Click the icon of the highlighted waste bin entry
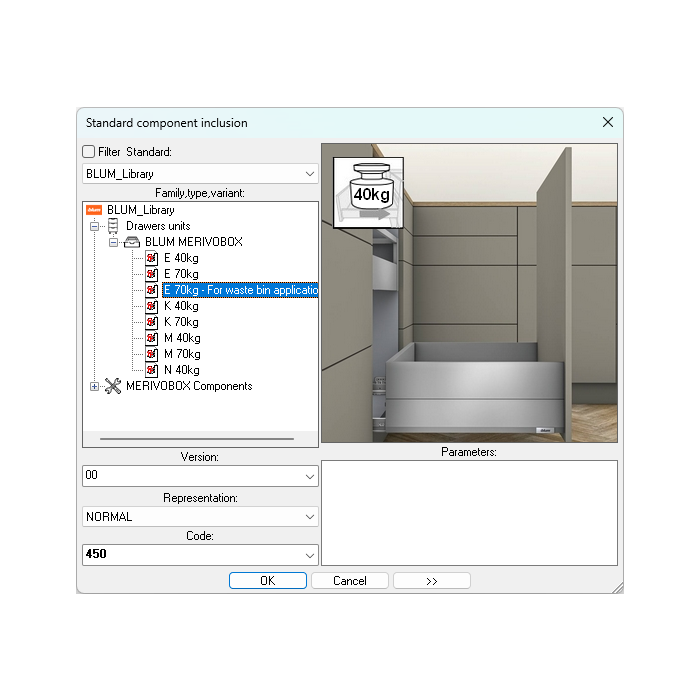The image size is (700, 700). 151,290
